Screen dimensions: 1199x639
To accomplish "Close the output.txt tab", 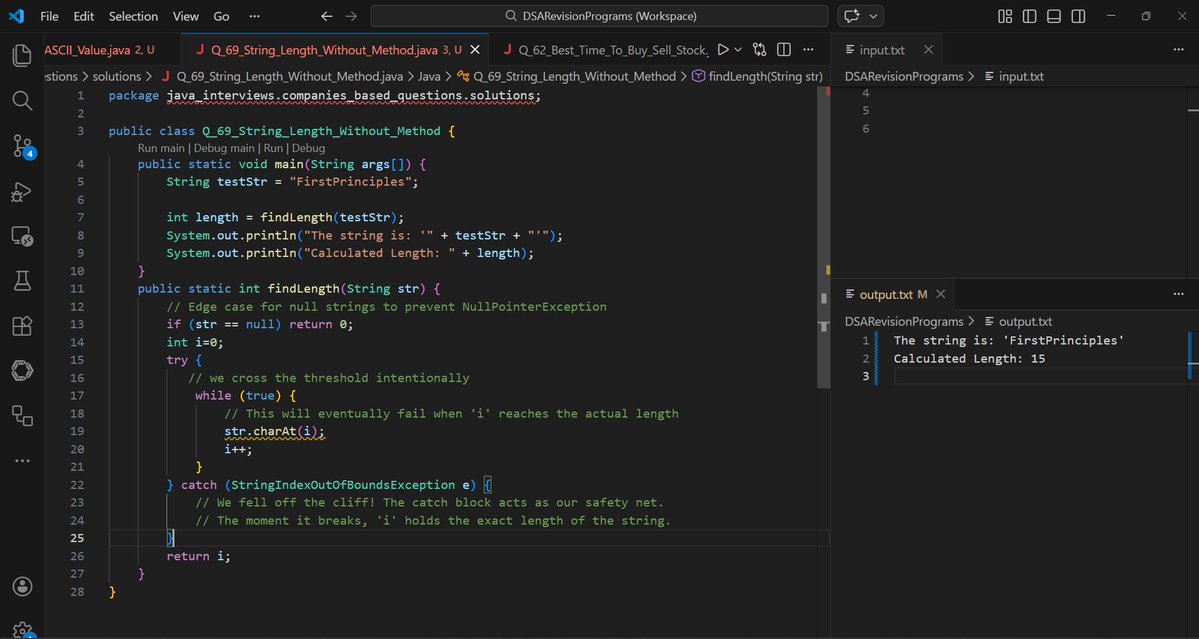I will coord(941,294).
